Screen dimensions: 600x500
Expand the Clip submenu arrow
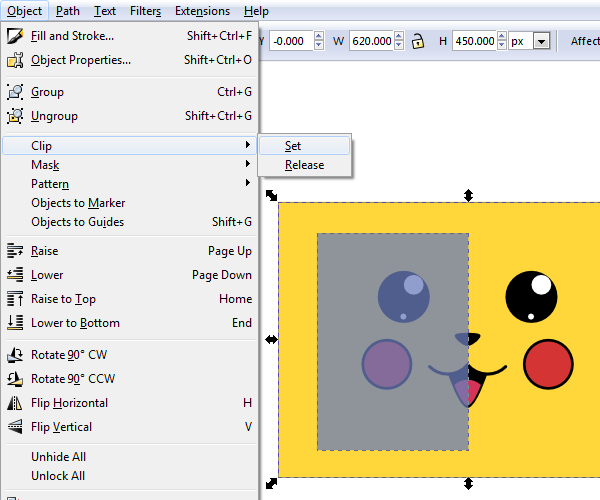248,145
